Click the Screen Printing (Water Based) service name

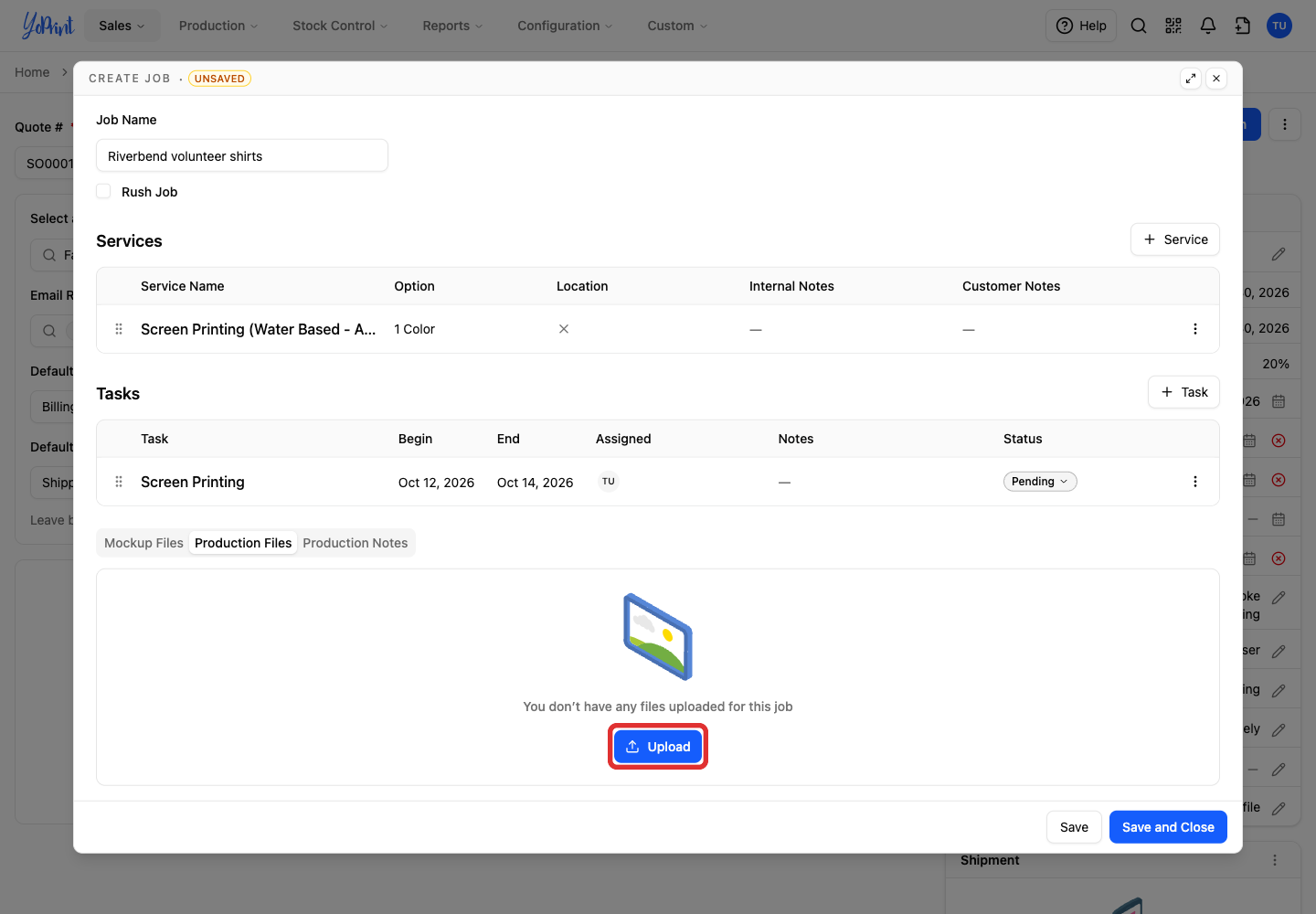pyautogui.click(x=259, y=329)
